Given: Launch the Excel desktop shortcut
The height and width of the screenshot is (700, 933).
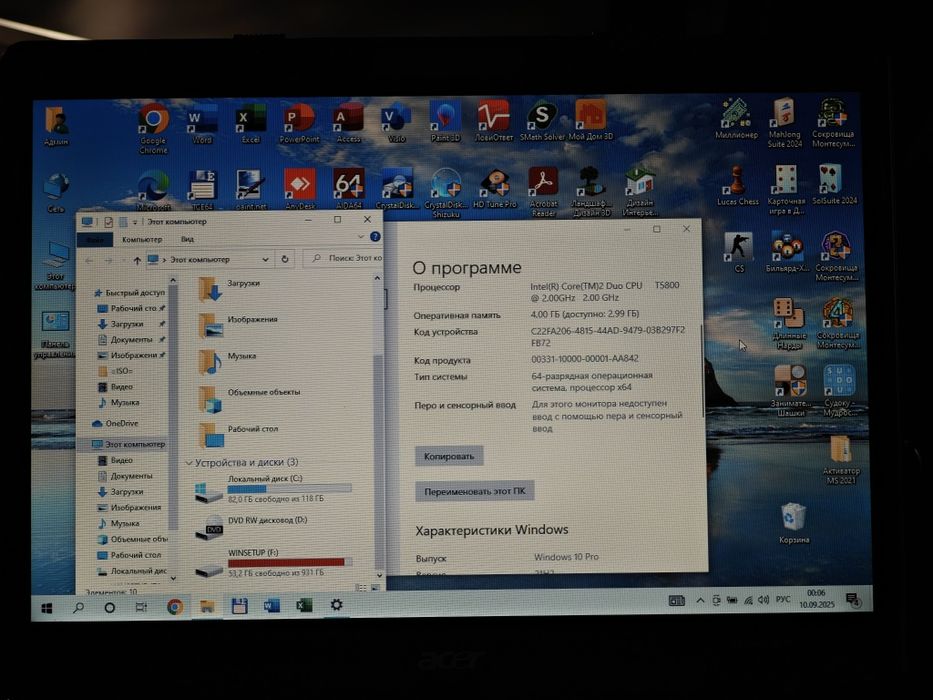Looking at the screenshot, I should [x=251, y=124].
